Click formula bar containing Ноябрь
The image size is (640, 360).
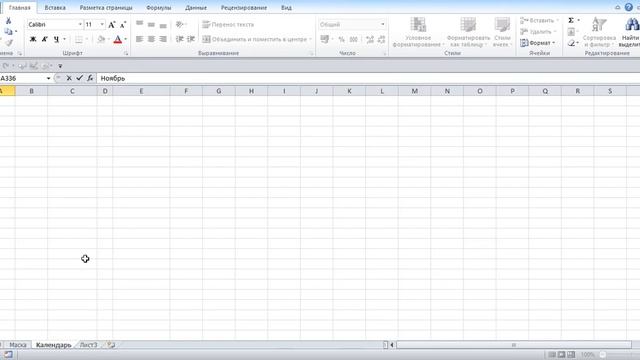point(367,78)
